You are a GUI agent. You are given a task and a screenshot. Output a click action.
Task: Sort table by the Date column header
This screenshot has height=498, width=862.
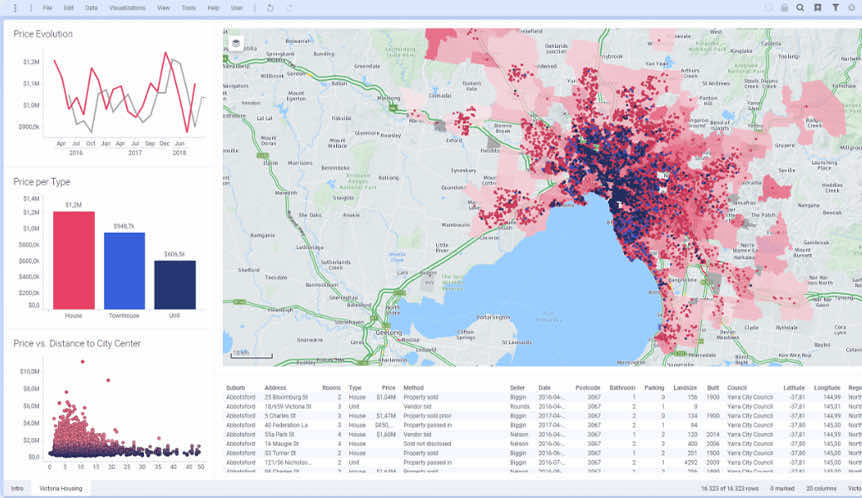544,388
